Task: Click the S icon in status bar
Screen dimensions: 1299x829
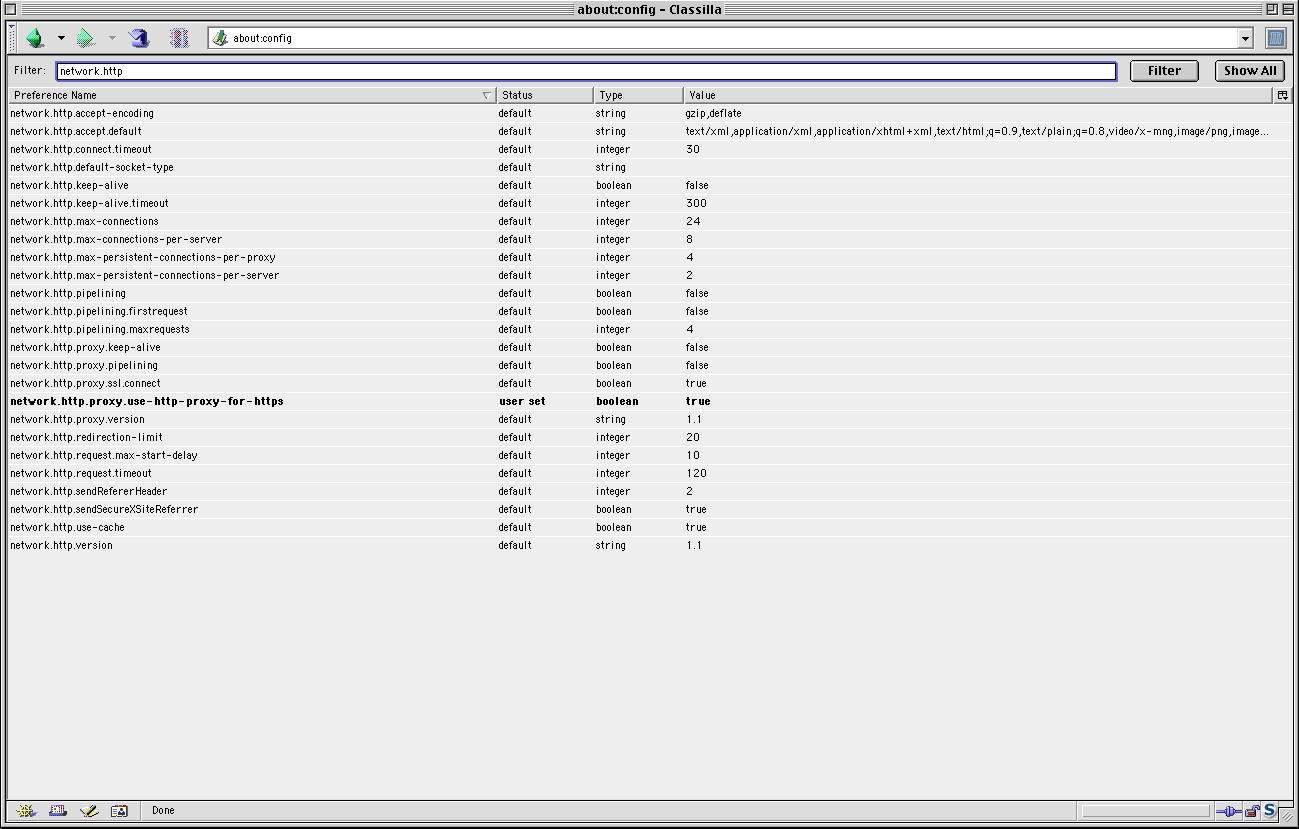Action: coord(1270,811)
